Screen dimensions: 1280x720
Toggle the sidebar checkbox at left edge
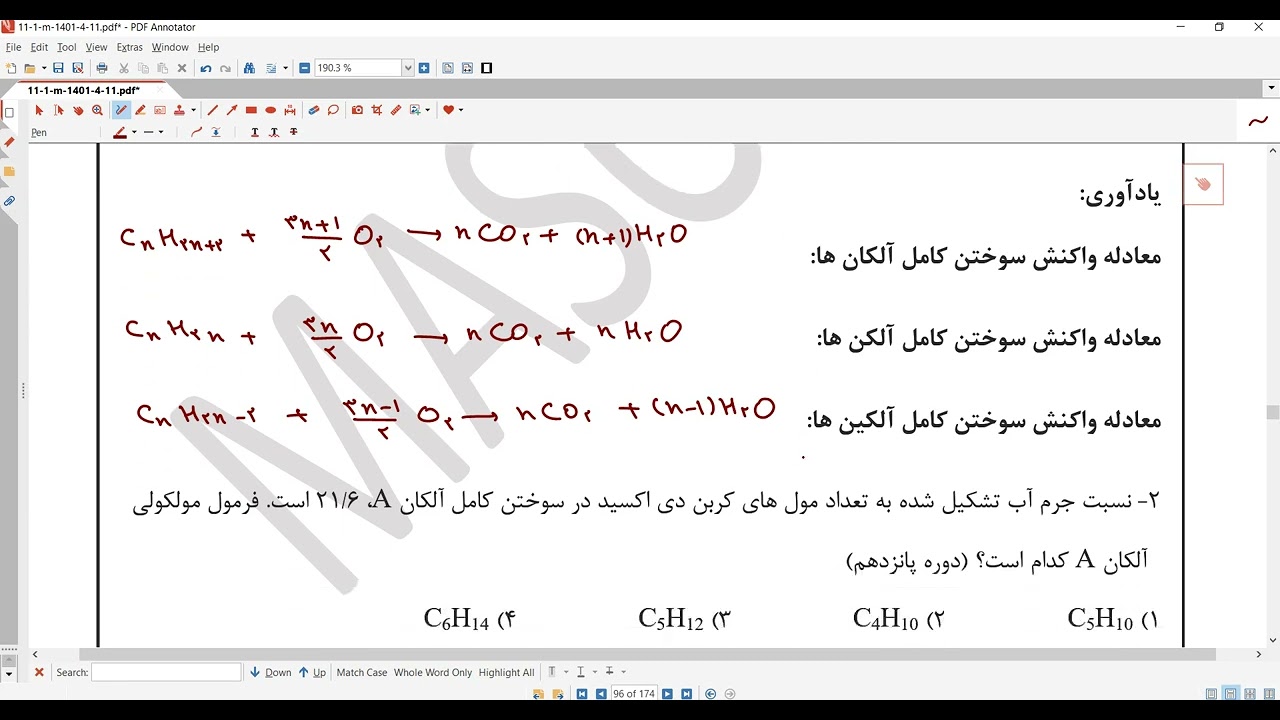point(9,112)
